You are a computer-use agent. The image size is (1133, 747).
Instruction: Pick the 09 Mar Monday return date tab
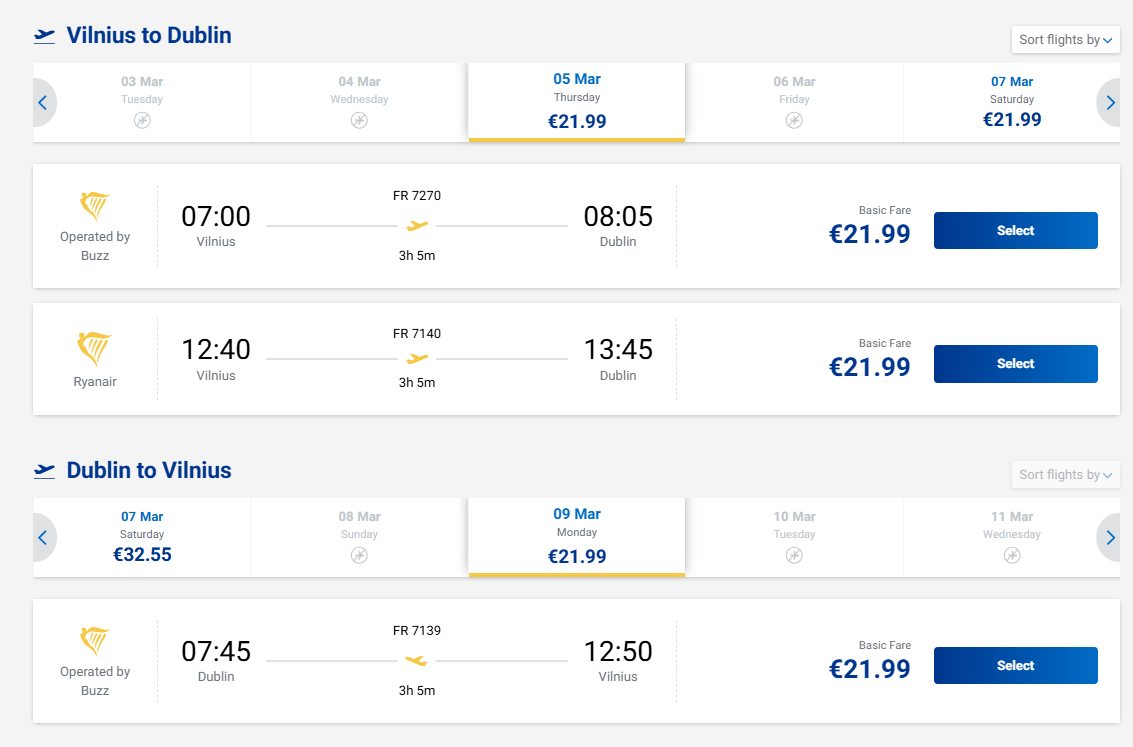[x=577, y=537]
